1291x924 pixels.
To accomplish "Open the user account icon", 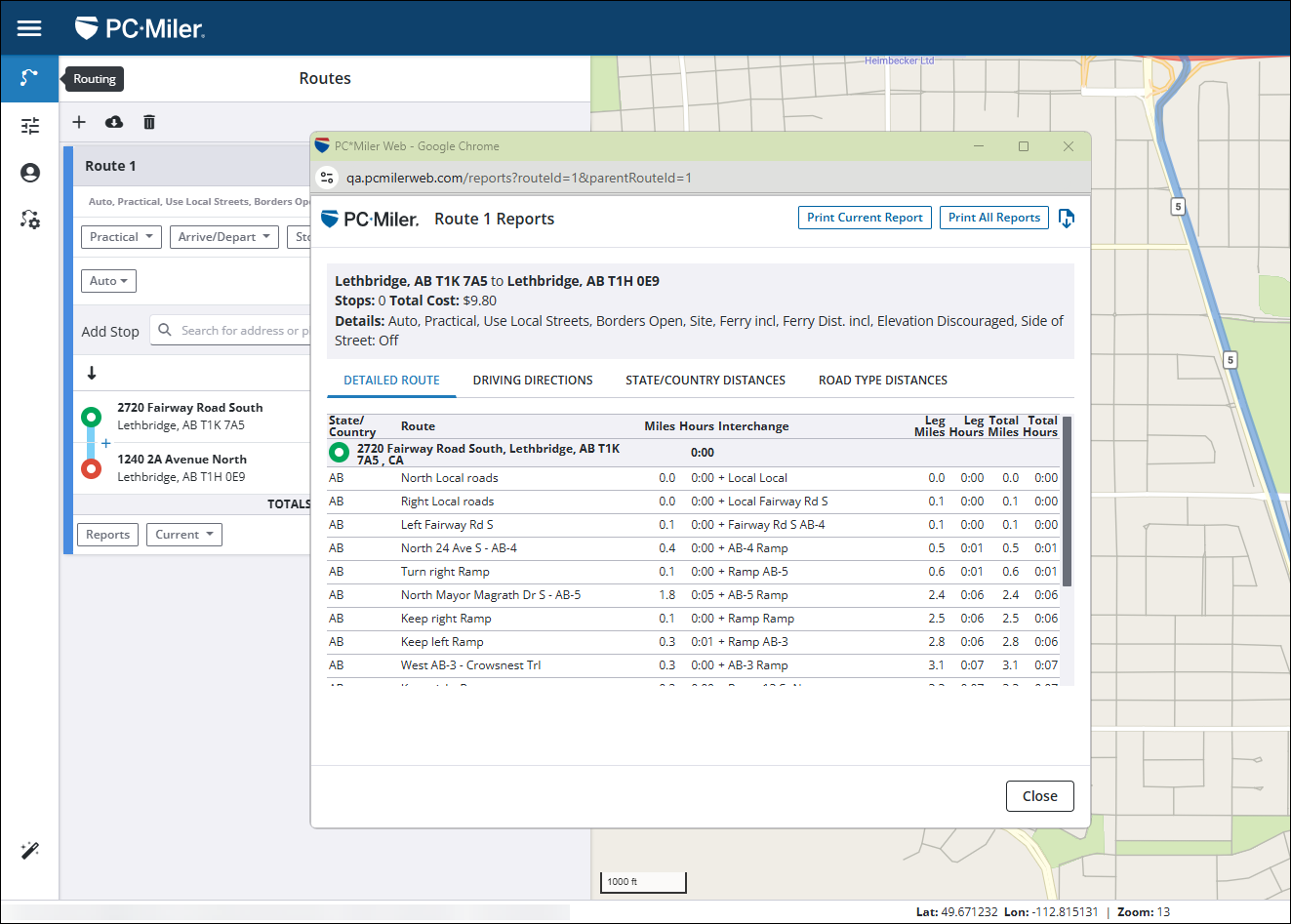I will pos(29,173).
